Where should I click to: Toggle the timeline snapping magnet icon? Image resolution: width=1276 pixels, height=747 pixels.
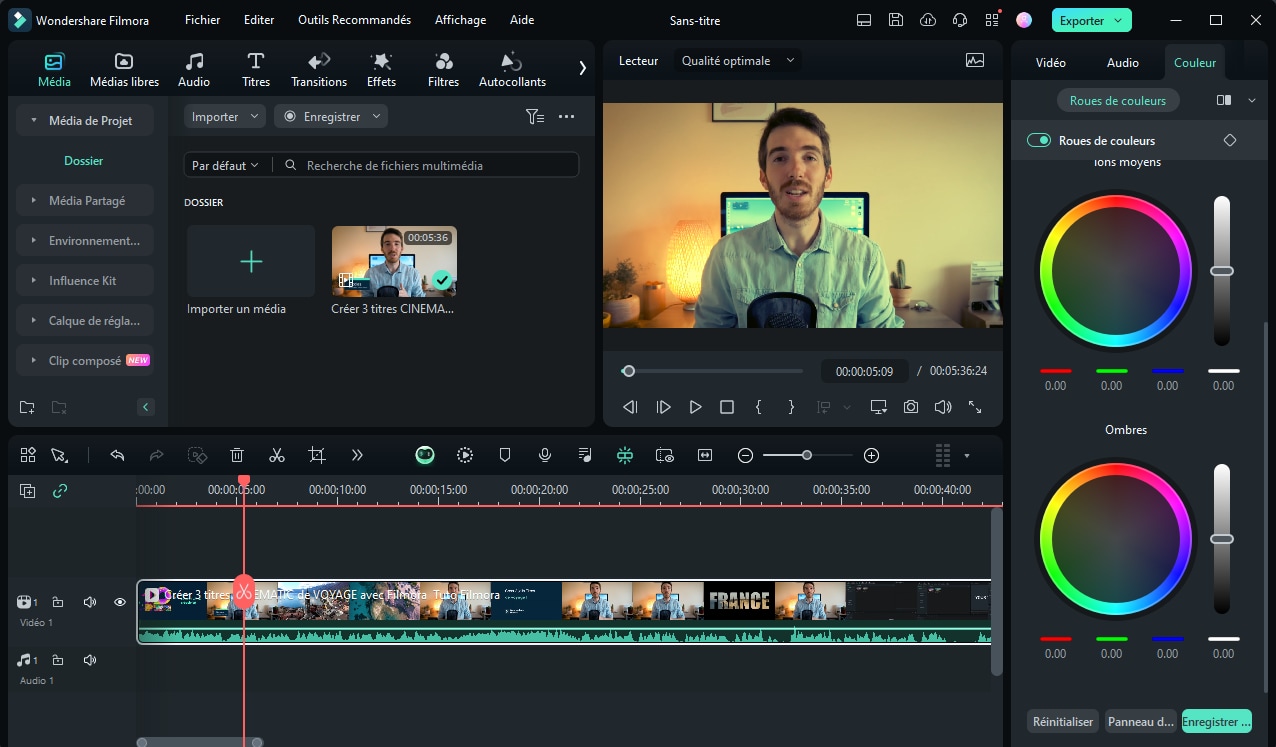pos(625,455)
